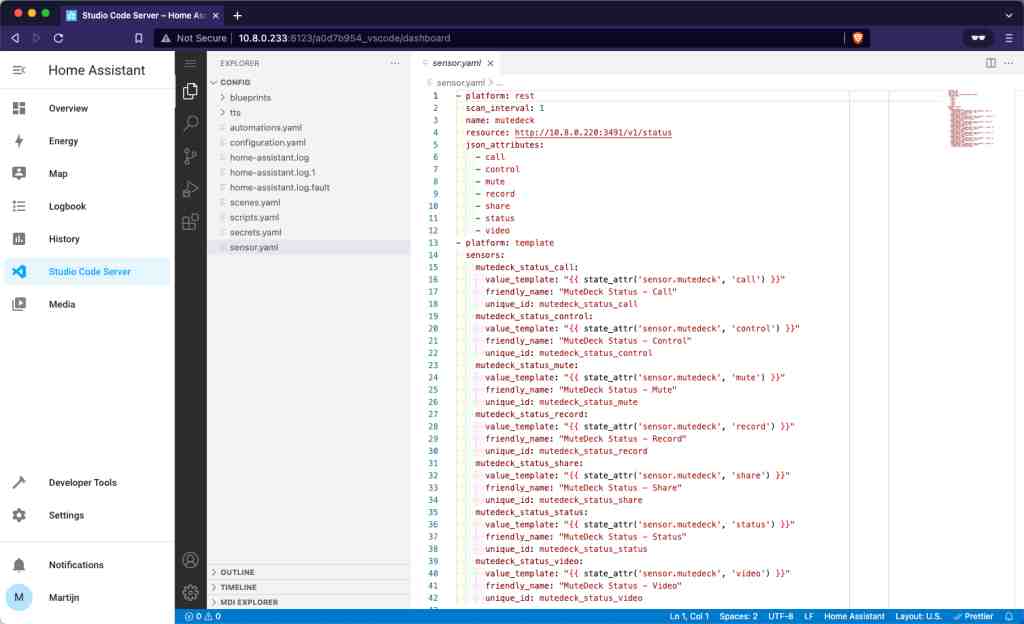This screenshot has height=624, width=1024.
Task: Open the Energy panel
Action: pyautogui.click(x=87, y=141)
